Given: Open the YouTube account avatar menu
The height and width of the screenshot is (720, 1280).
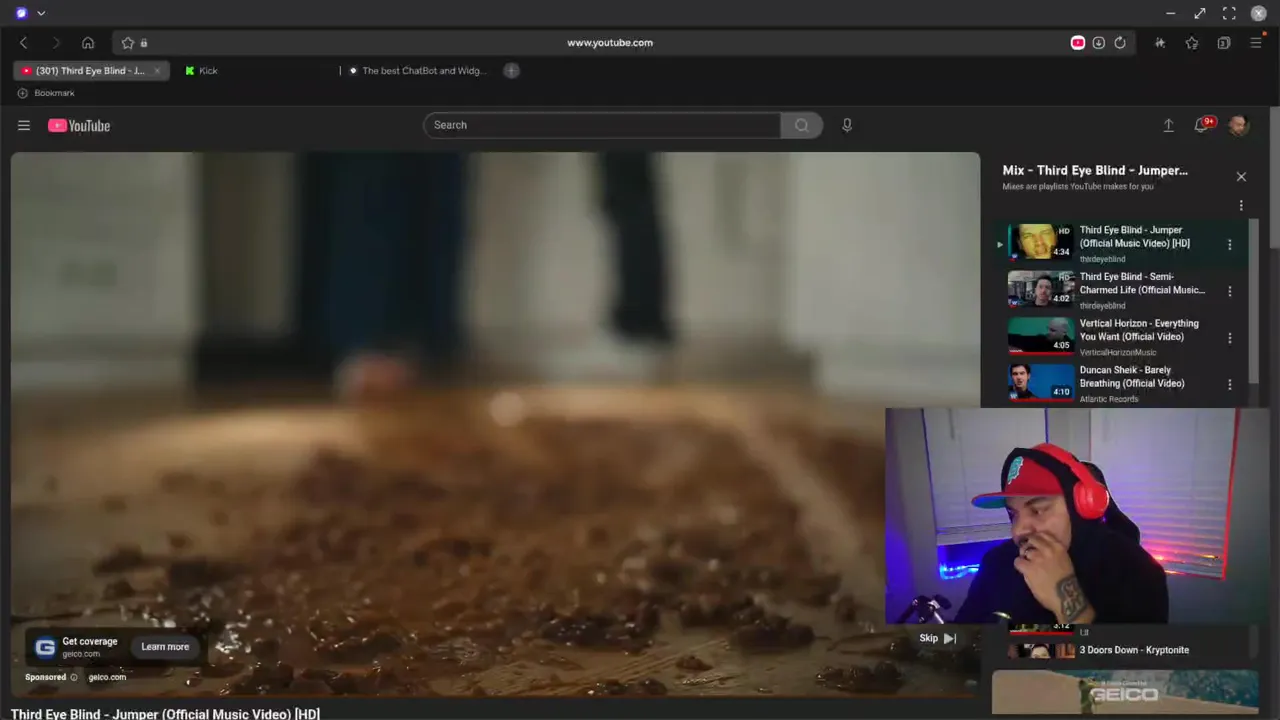Looking at the screenshot, I should [x=1238, y=125].
